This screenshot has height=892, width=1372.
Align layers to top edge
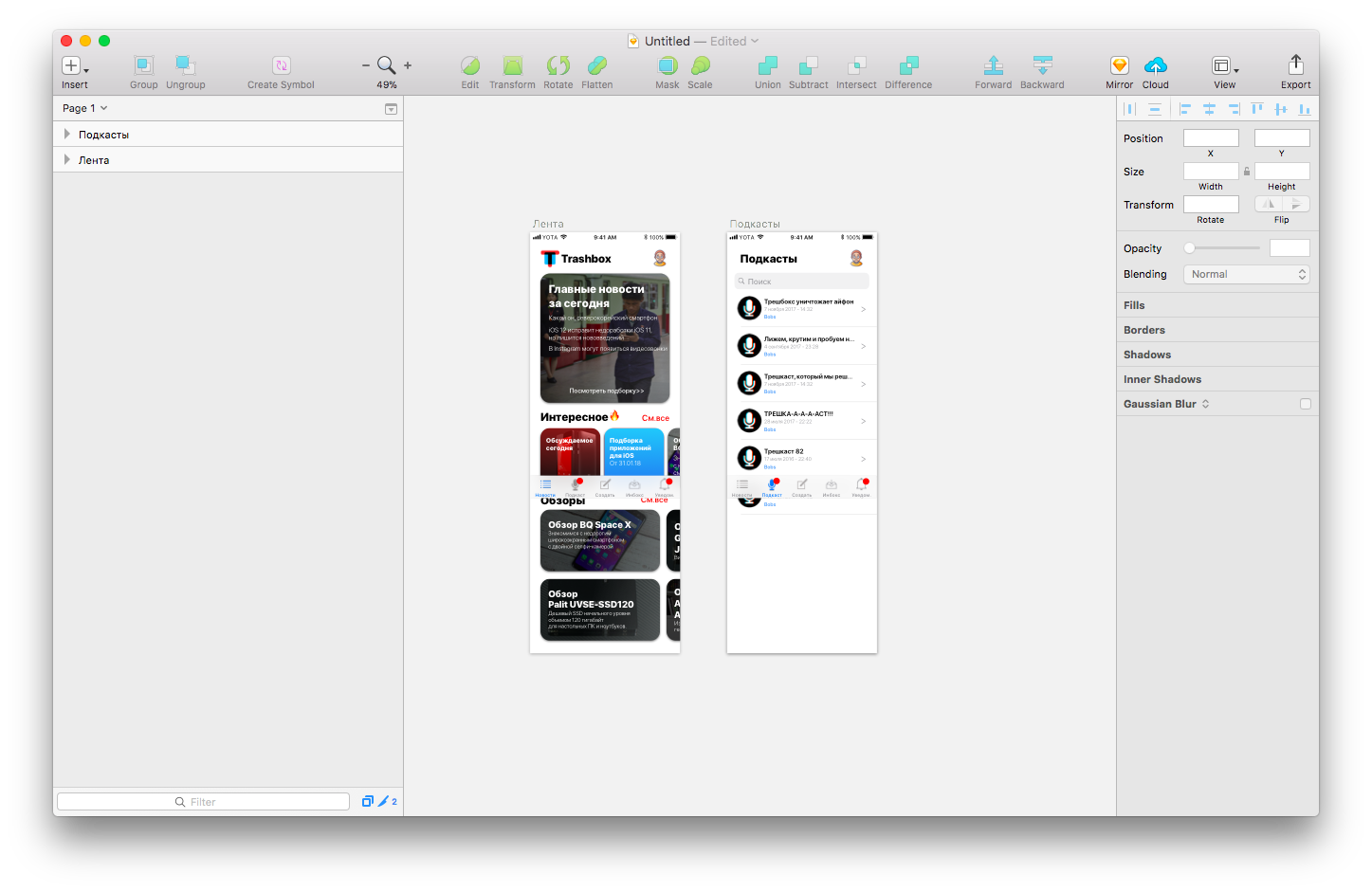[x=1257, y=109]
